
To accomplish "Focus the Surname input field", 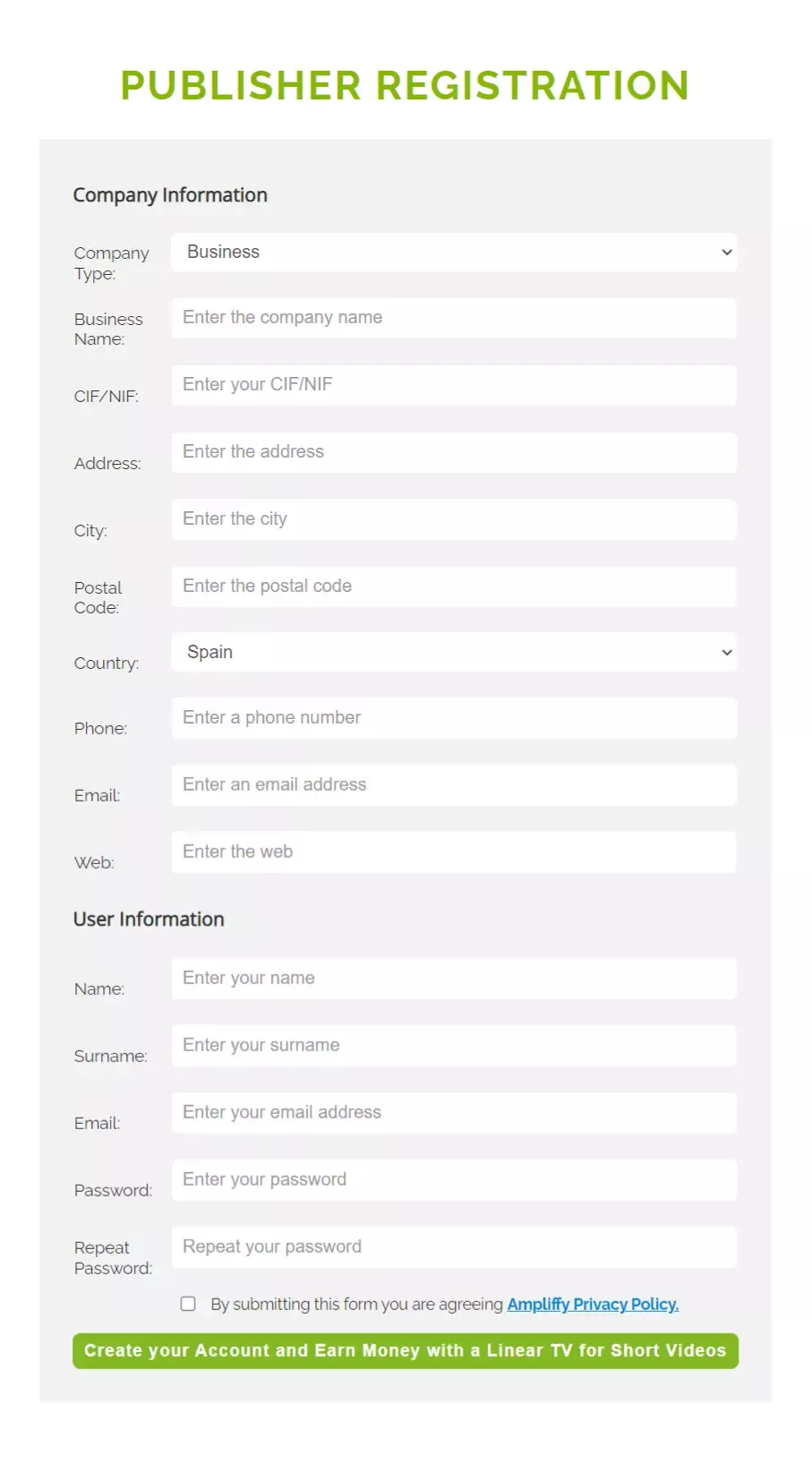I will tap(453, 1046).
